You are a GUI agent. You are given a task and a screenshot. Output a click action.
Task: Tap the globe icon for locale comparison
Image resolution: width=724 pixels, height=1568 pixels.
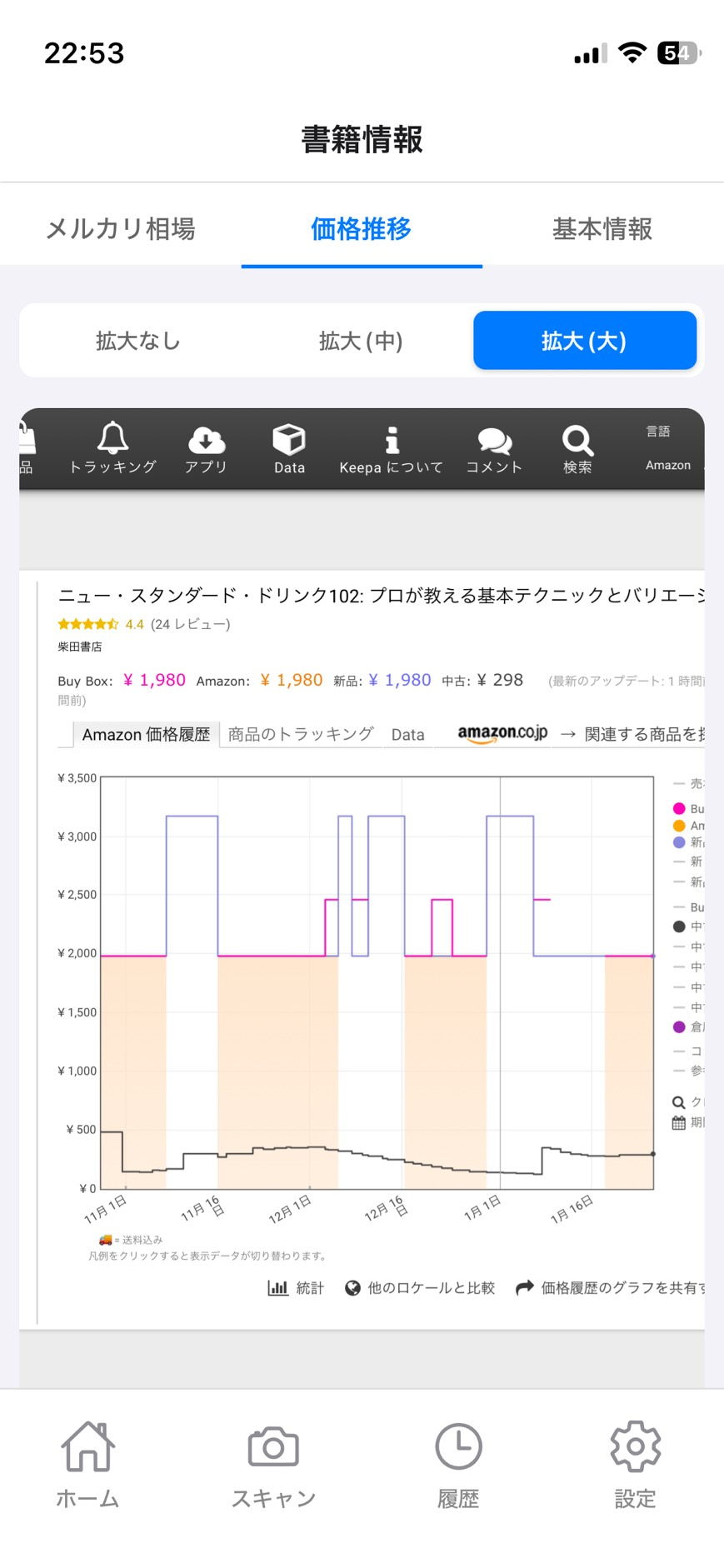352,1288
